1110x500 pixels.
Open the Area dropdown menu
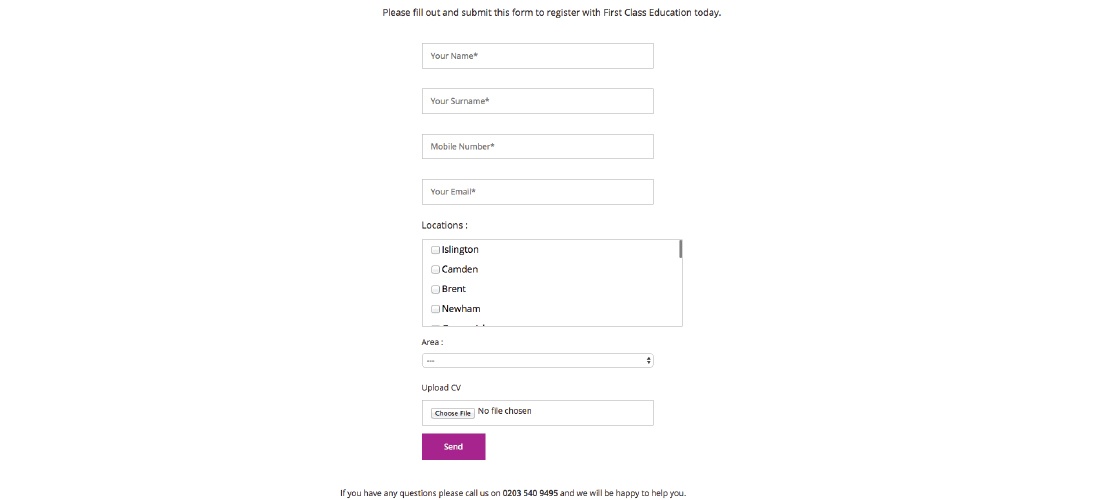click(537, 360)
